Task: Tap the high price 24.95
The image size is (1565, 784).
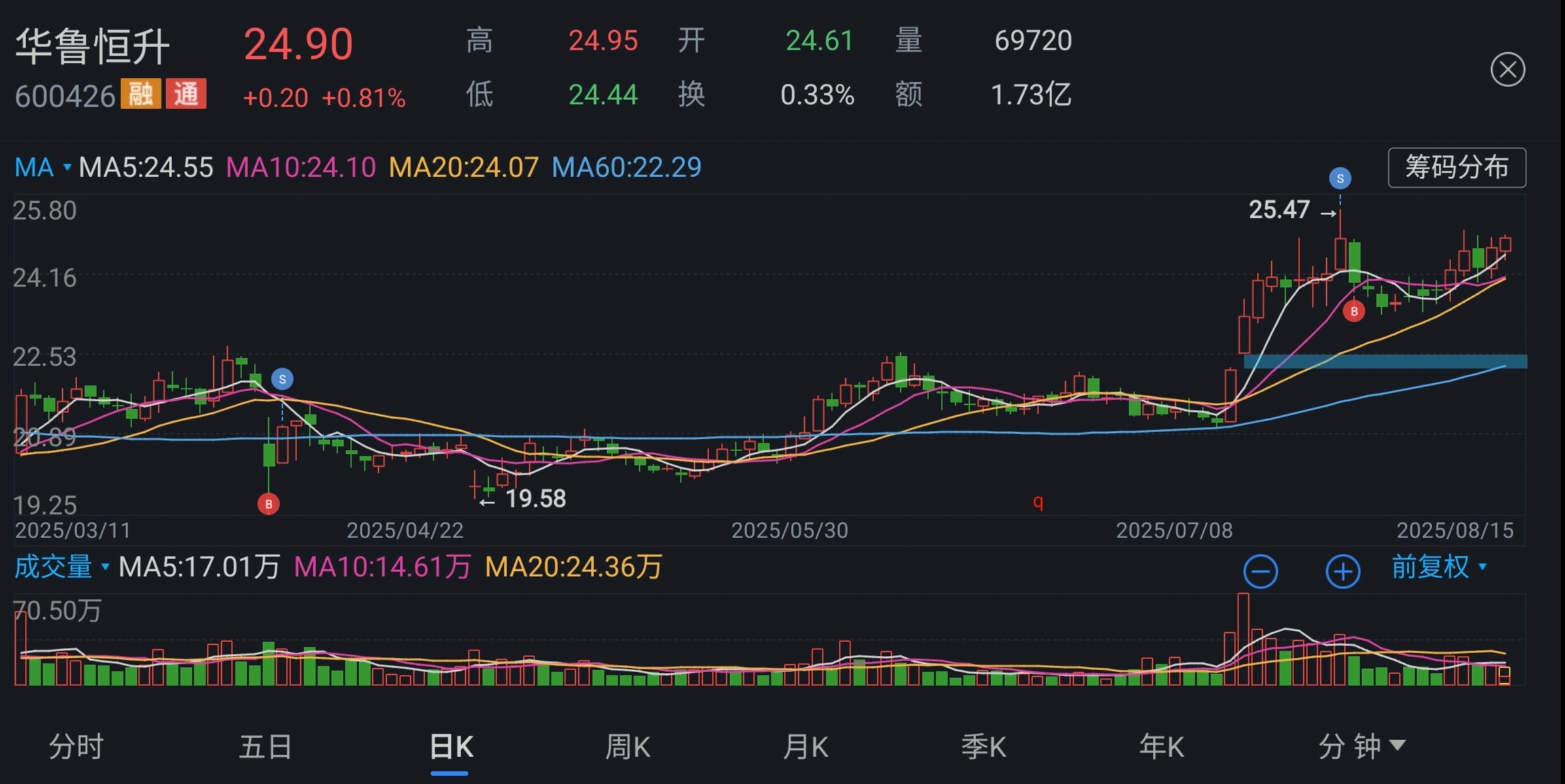Action: click(x=603, y=41)
